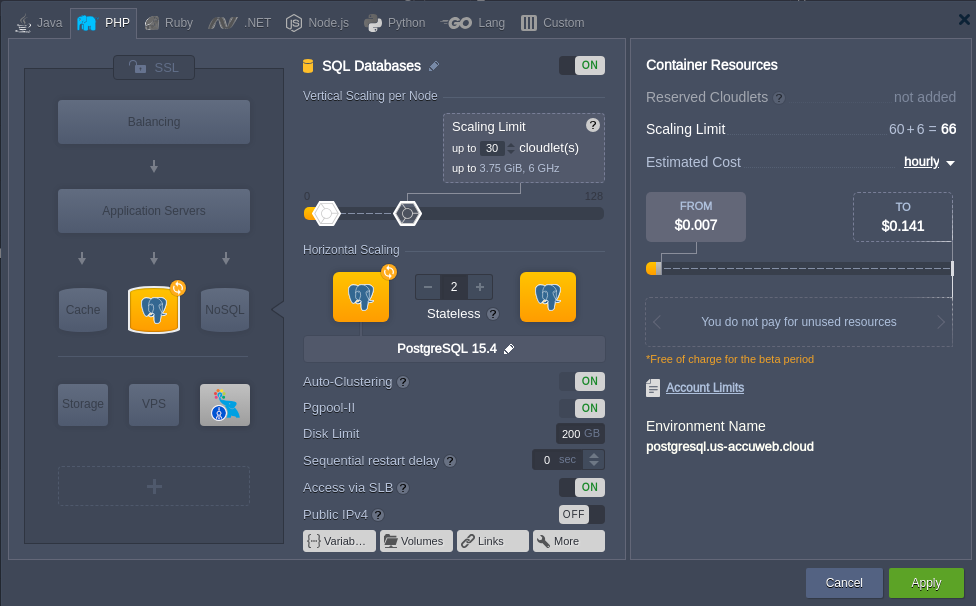Select the Docker/Kubernetes extra node icon
The height and width of the screenshot is (606, 976).
point(225,405)
